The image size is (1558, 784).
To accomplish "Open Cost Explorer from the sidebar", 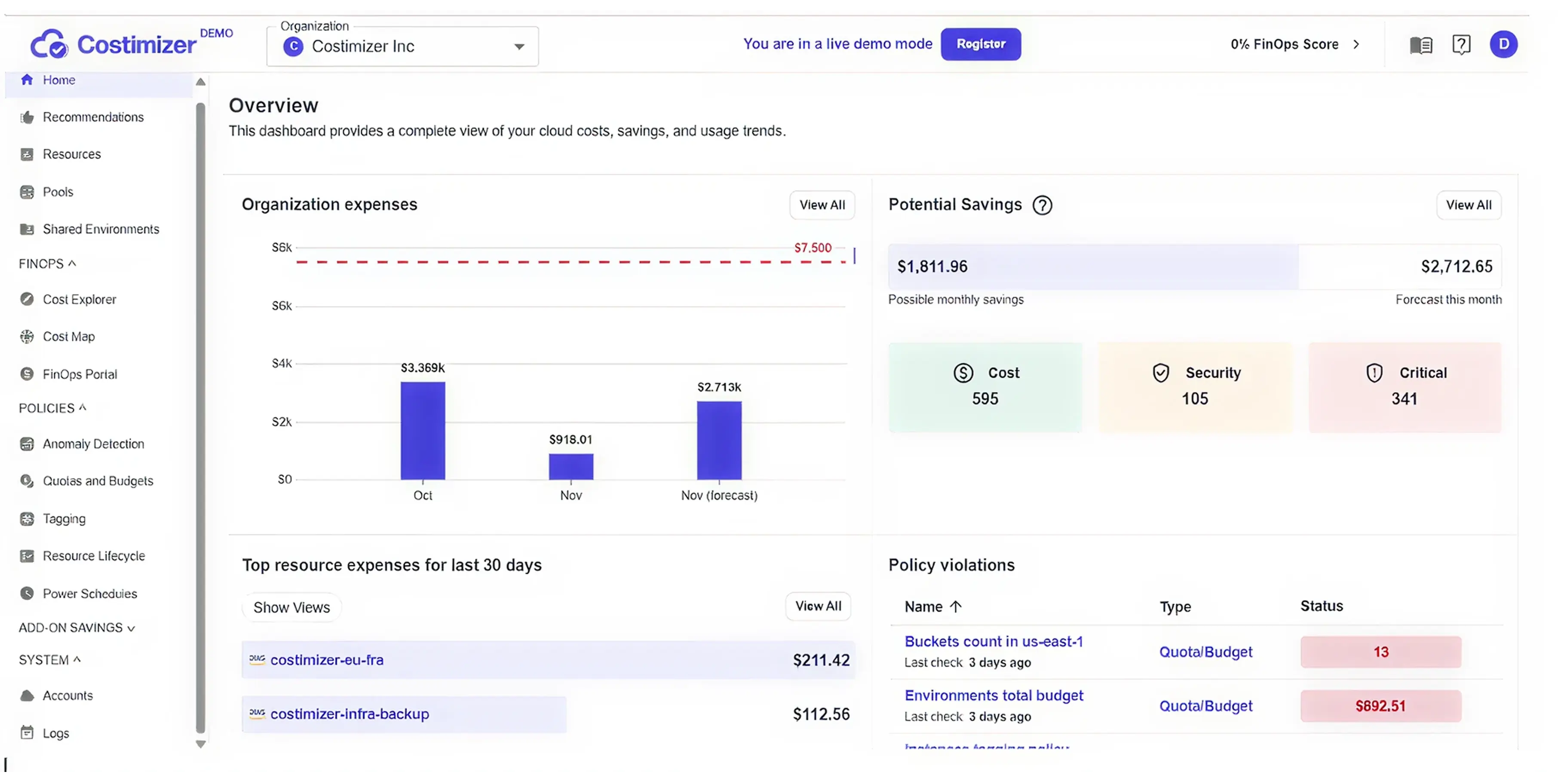I will pyautogui.click(x=27, y=299).
